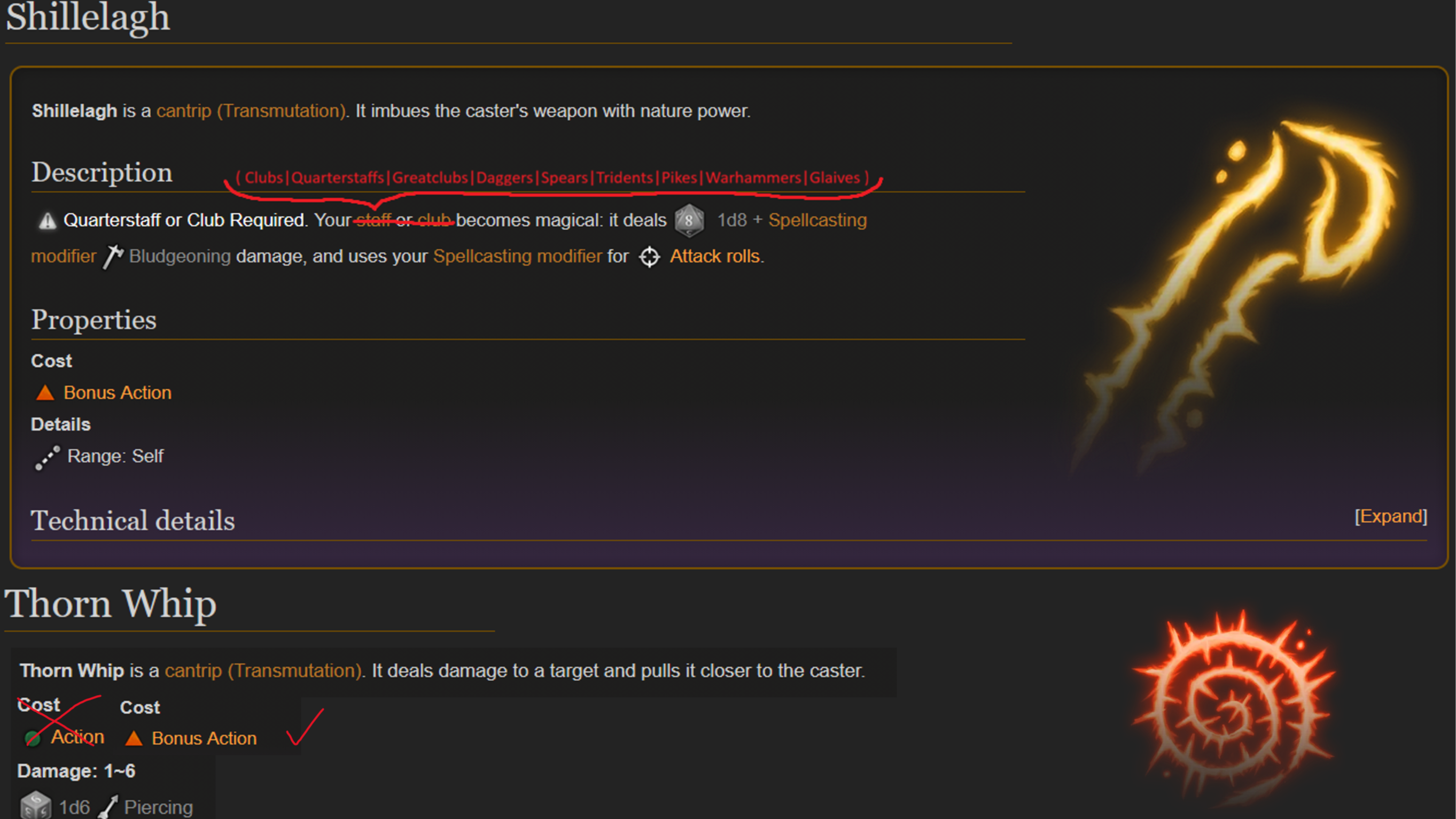The height and width of the screenshot is (819, 1456).
Task: Click the d8 dice icon
Action: 689,221
